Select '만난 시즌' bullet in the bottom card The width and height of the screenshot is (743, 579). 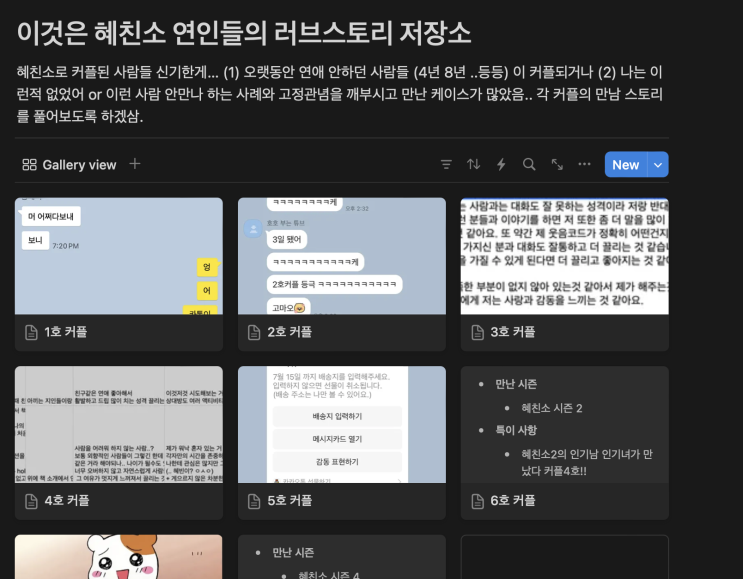(x=293, y=552)
